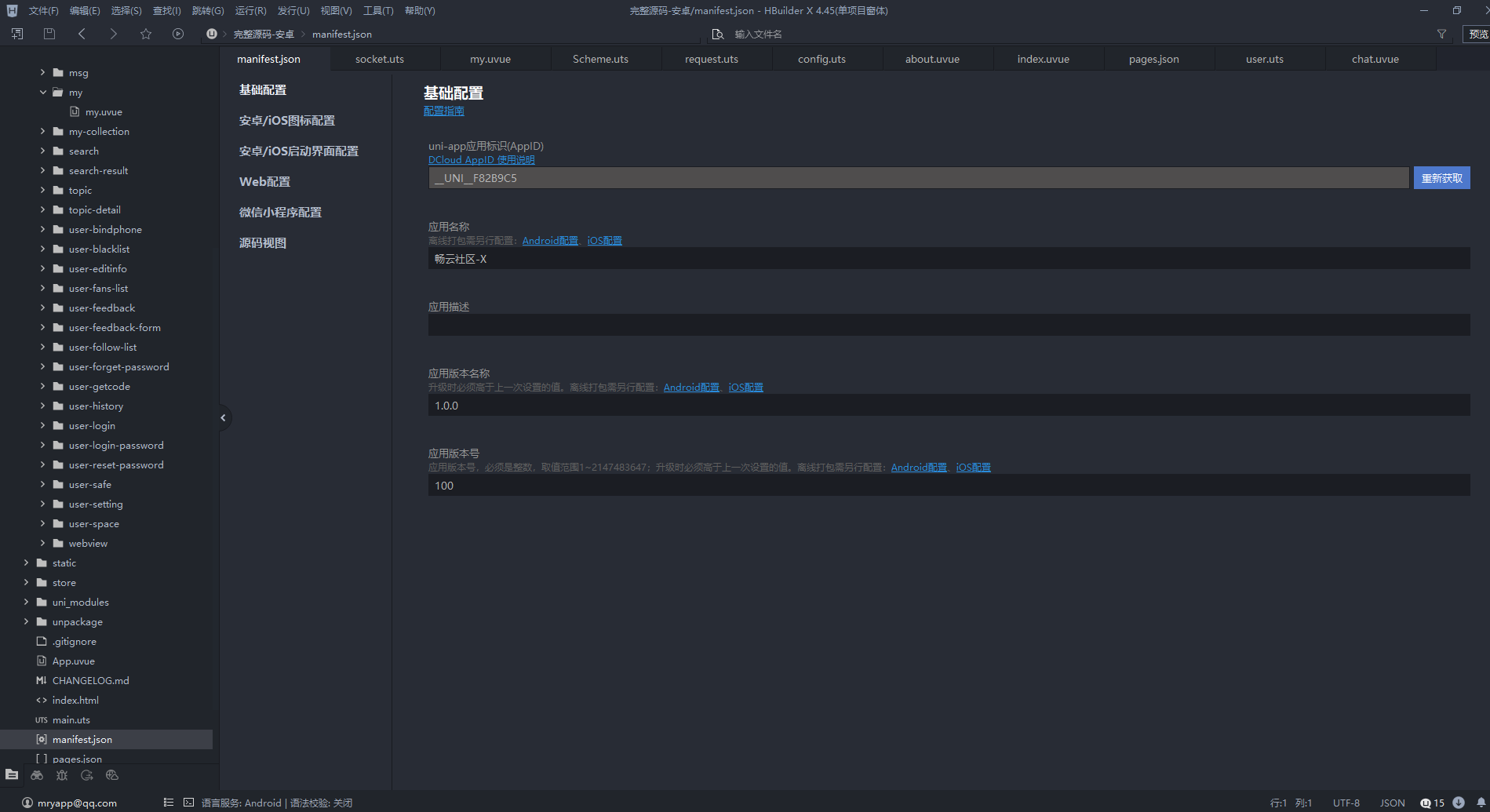The width and height of the screenshot is (1490, 812).
Task: Click the AppID input field
Action: coord(919,178)
